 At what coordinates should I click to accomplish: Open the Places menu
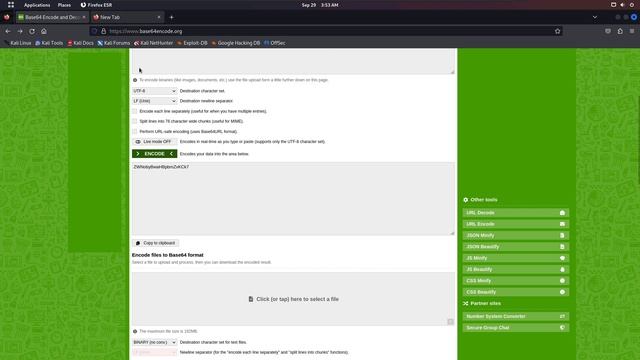tap(64, 5)
